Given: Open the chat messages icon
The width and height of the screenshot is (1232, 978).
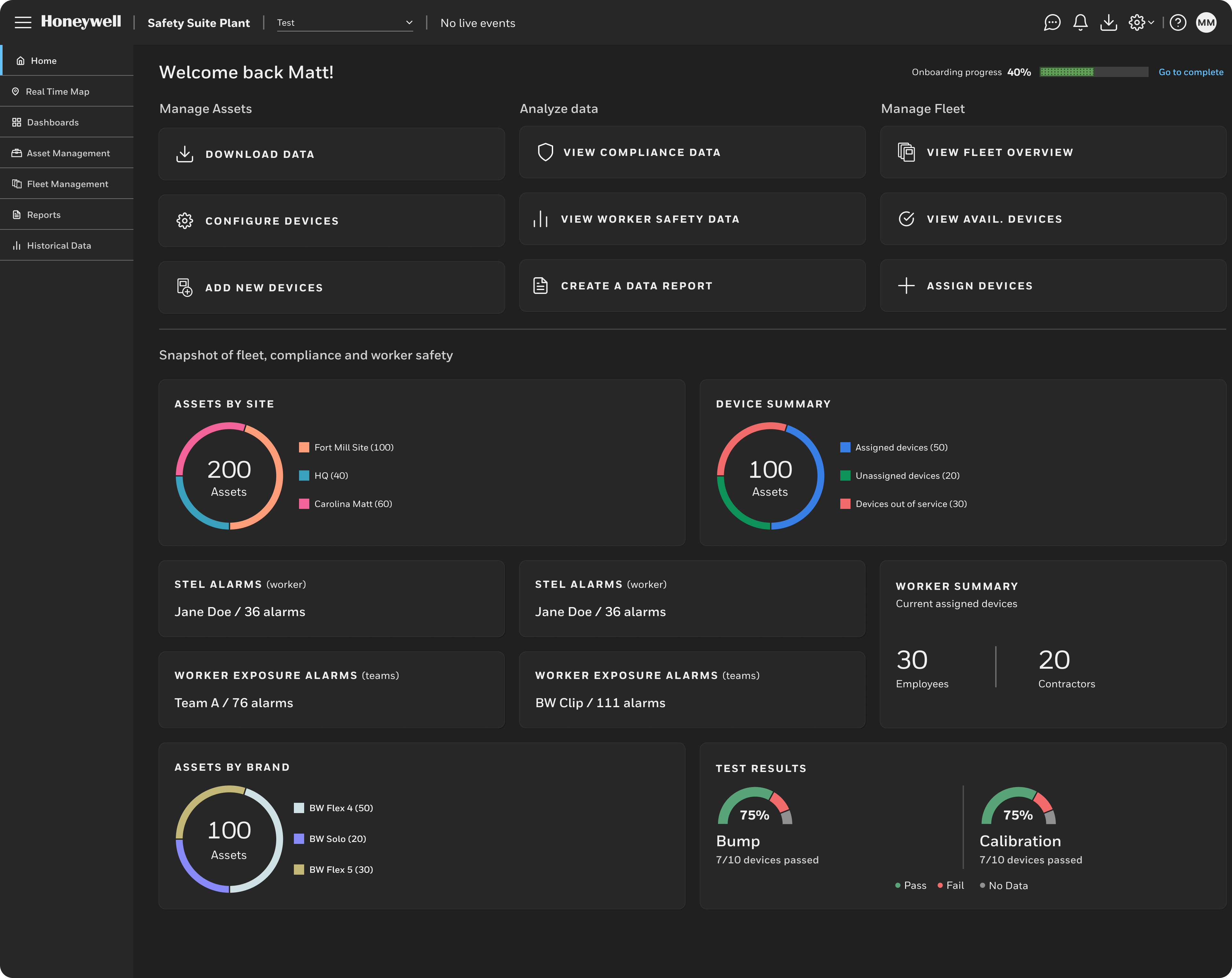Looking at the screenshot, I should click(1052, 23).
